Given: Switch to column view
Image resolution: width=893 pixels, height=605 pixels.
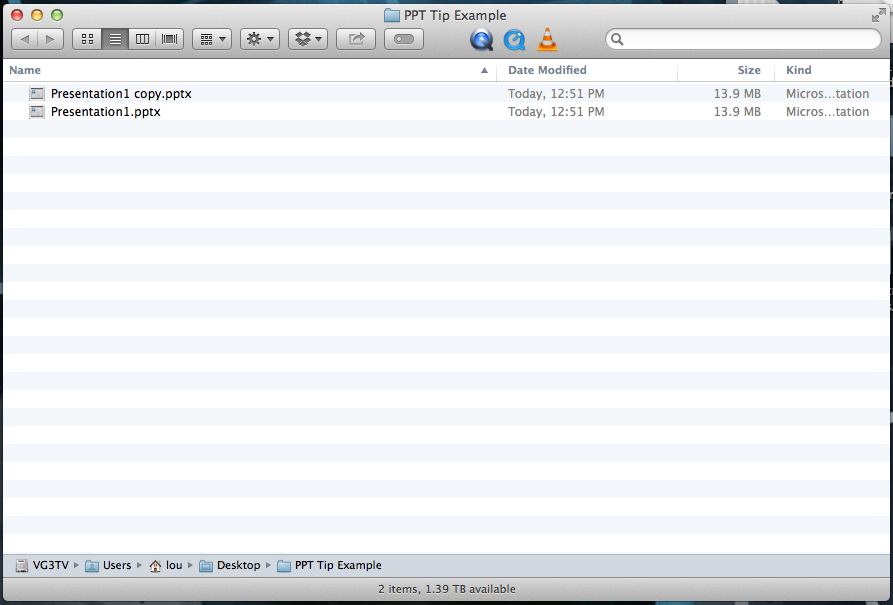Looking at the screenshot, I should pyautogui.click(x=142, y=39).
